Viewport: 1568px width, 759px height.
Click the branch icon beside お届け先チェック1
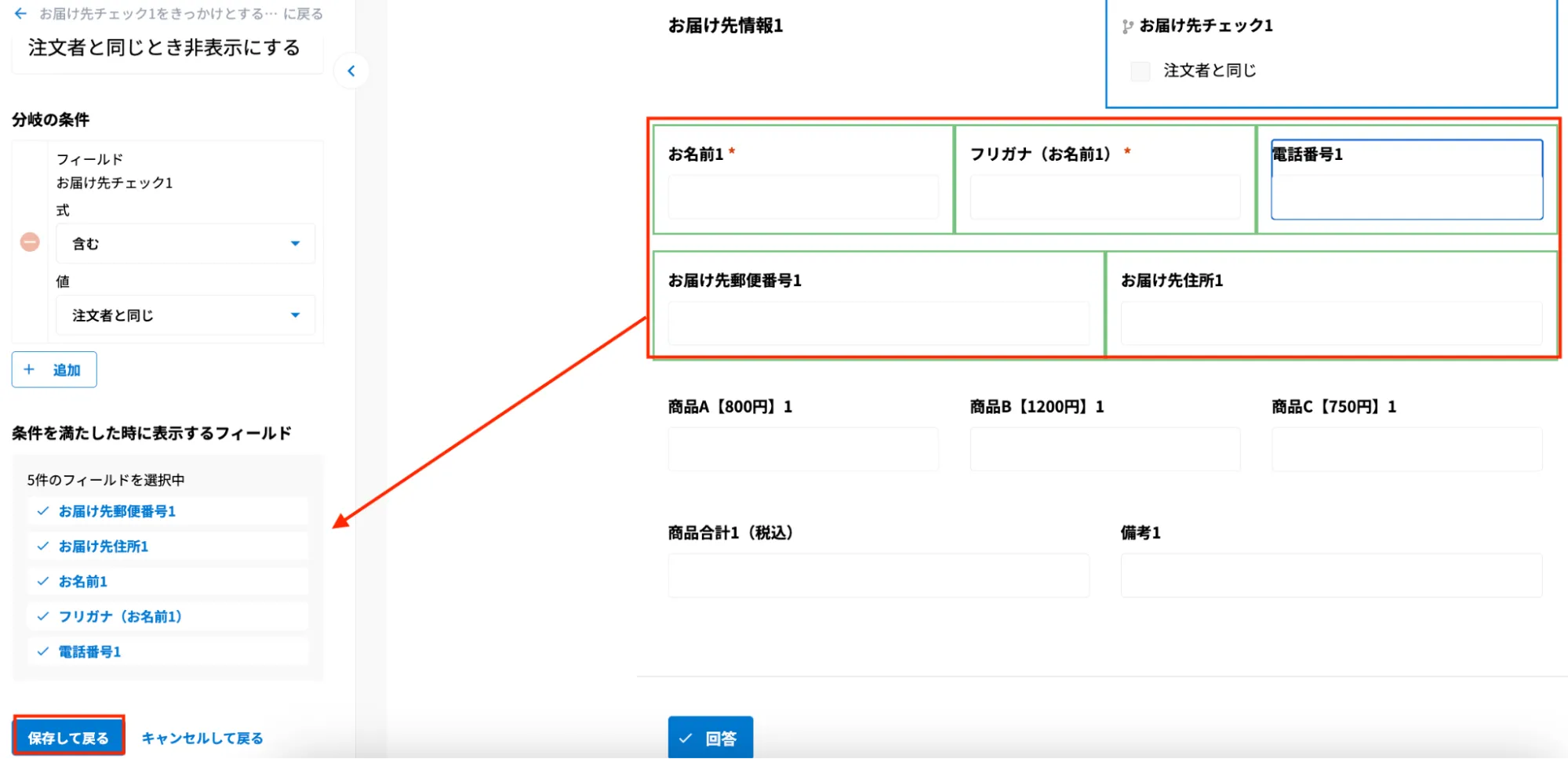(1127, 27)
